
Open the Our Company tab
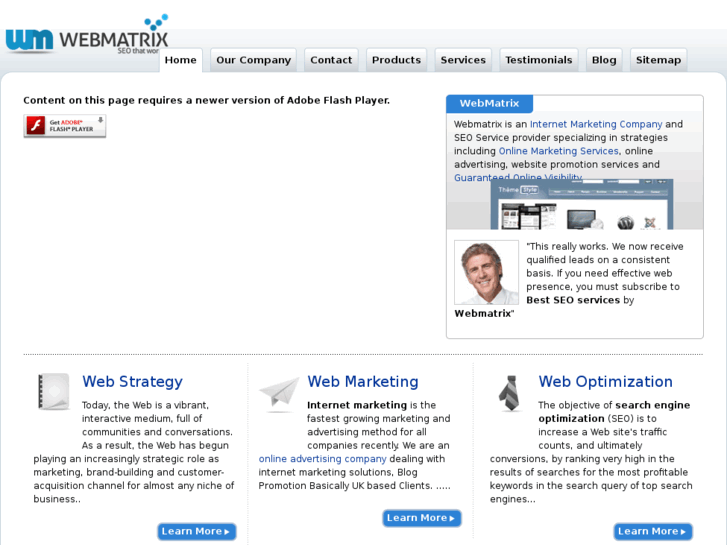point(254,60)
